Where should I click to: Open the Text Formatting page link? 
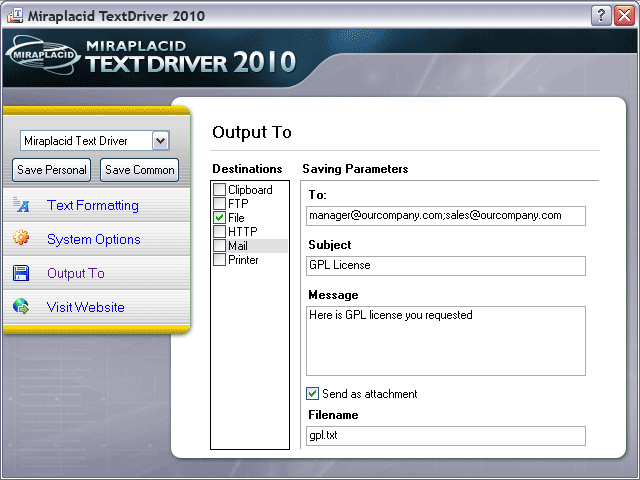coord(93,205)
